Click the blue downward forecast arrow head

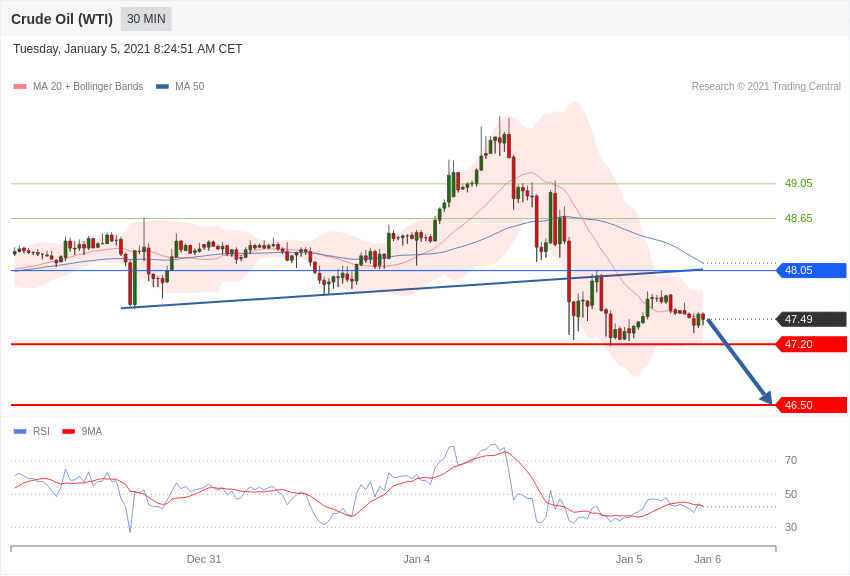[766, 398]
